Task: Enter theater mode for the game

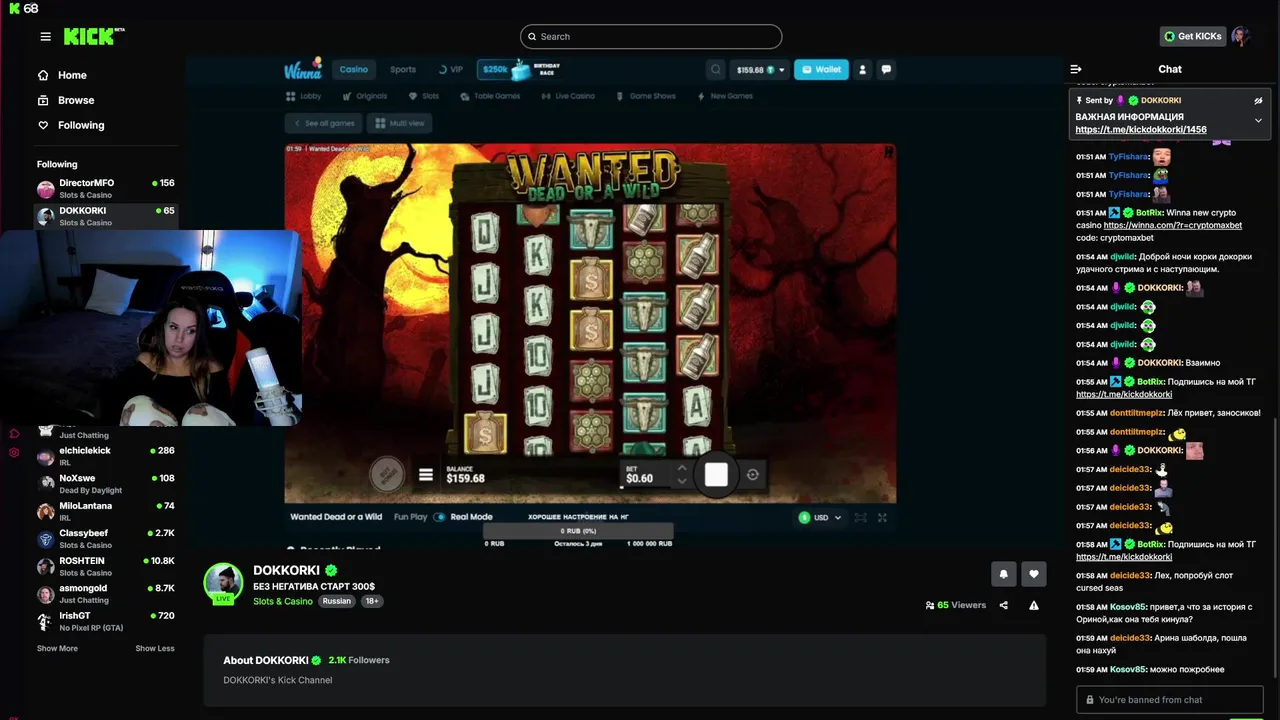Action: coord(860,517)
